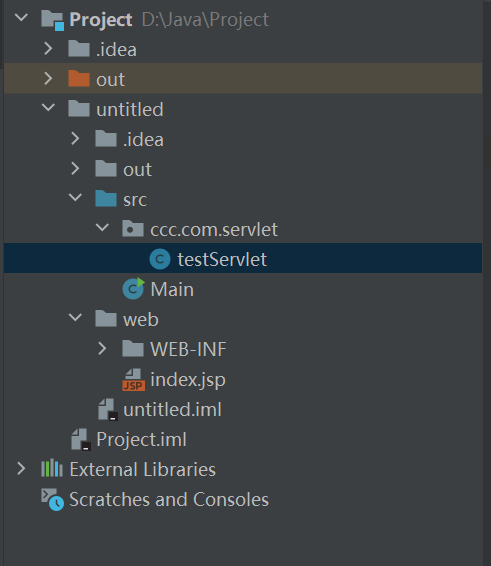Click the Scratches and Consoles icon
Image resolution: width=491 pixels, height=566 pixels.
(52, 499)
